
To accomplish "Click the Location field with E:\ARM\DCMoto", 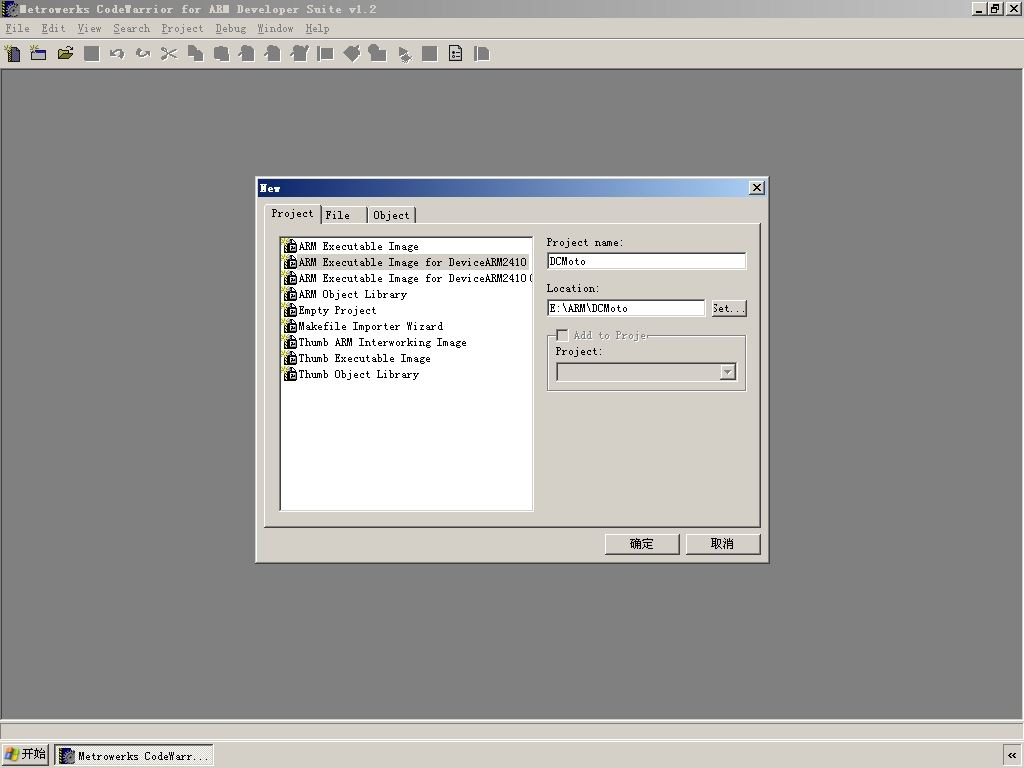I will coord(626,308).
